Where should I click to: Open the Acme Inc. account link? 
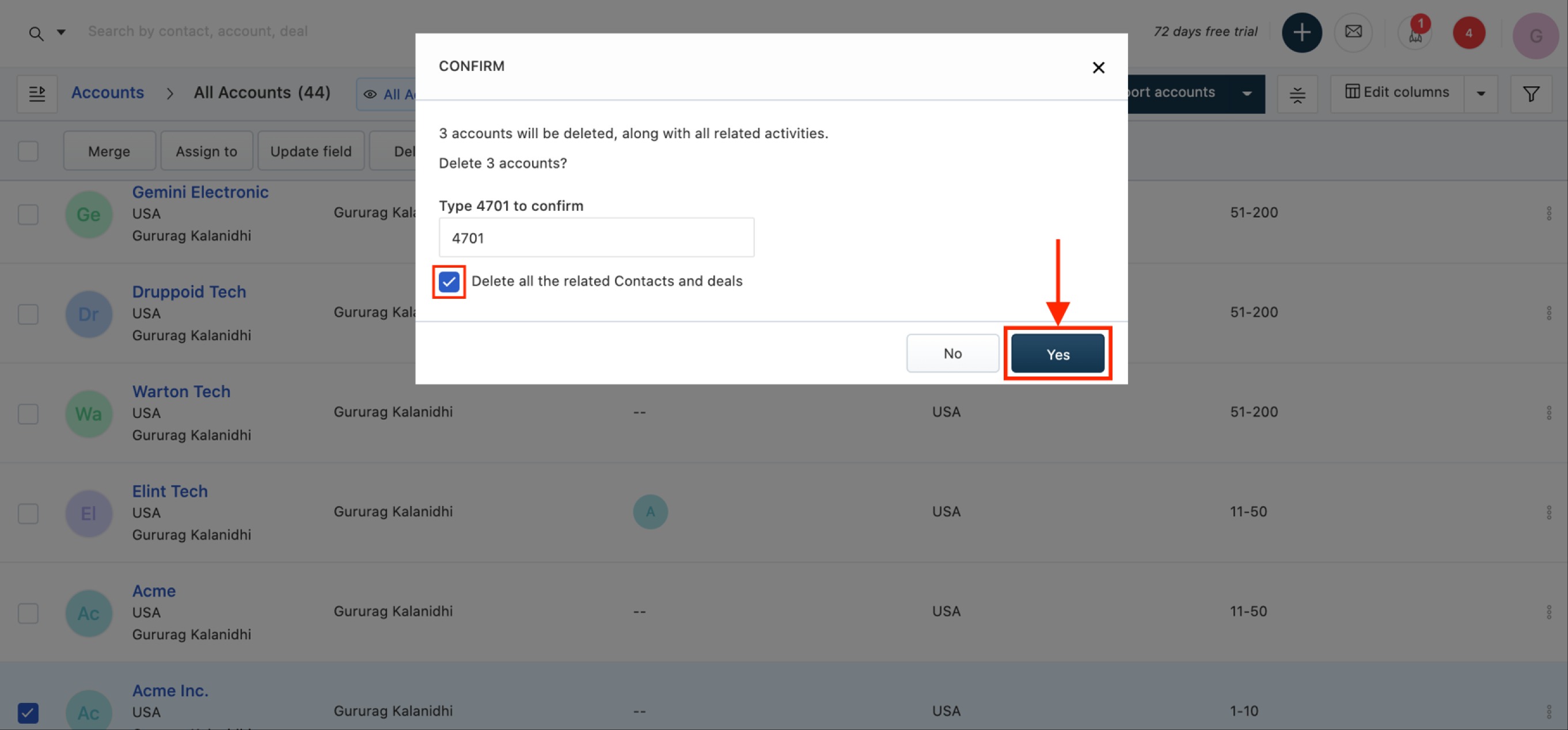tap(170, 690)
